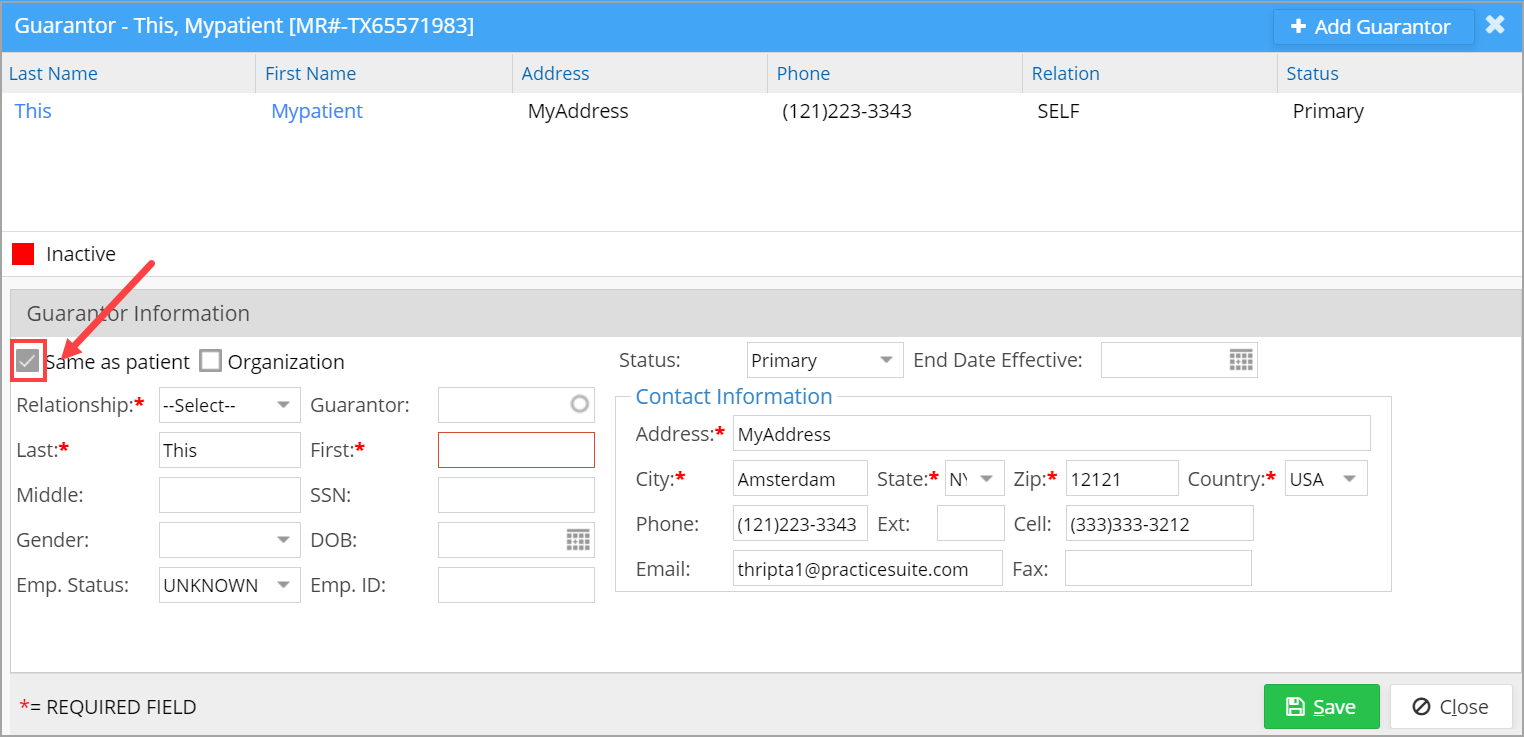Expand the Relationship dropdown
1524x737 pixels.
229,405
